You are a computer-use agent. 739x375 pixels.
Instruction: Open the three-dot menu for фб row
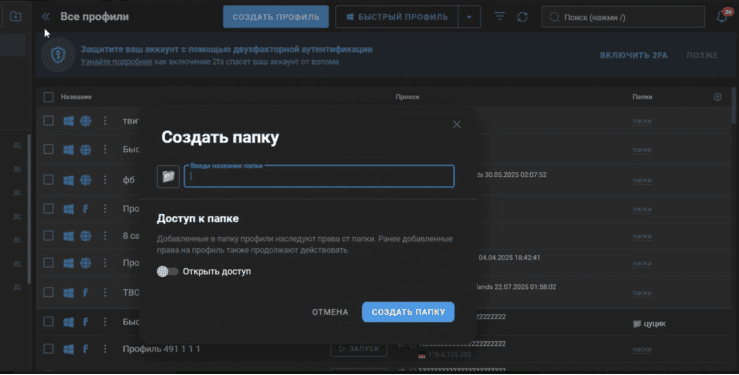(105, 180)
